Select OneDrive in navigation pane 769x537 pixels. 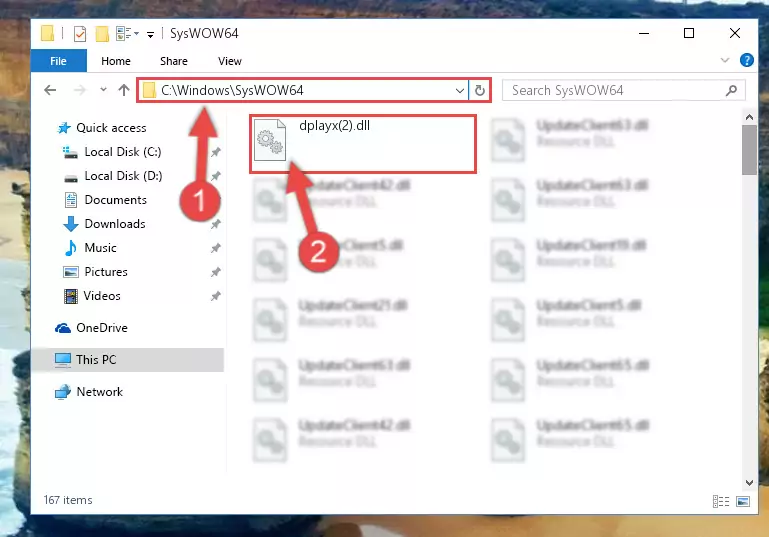[x=102, y=328]
